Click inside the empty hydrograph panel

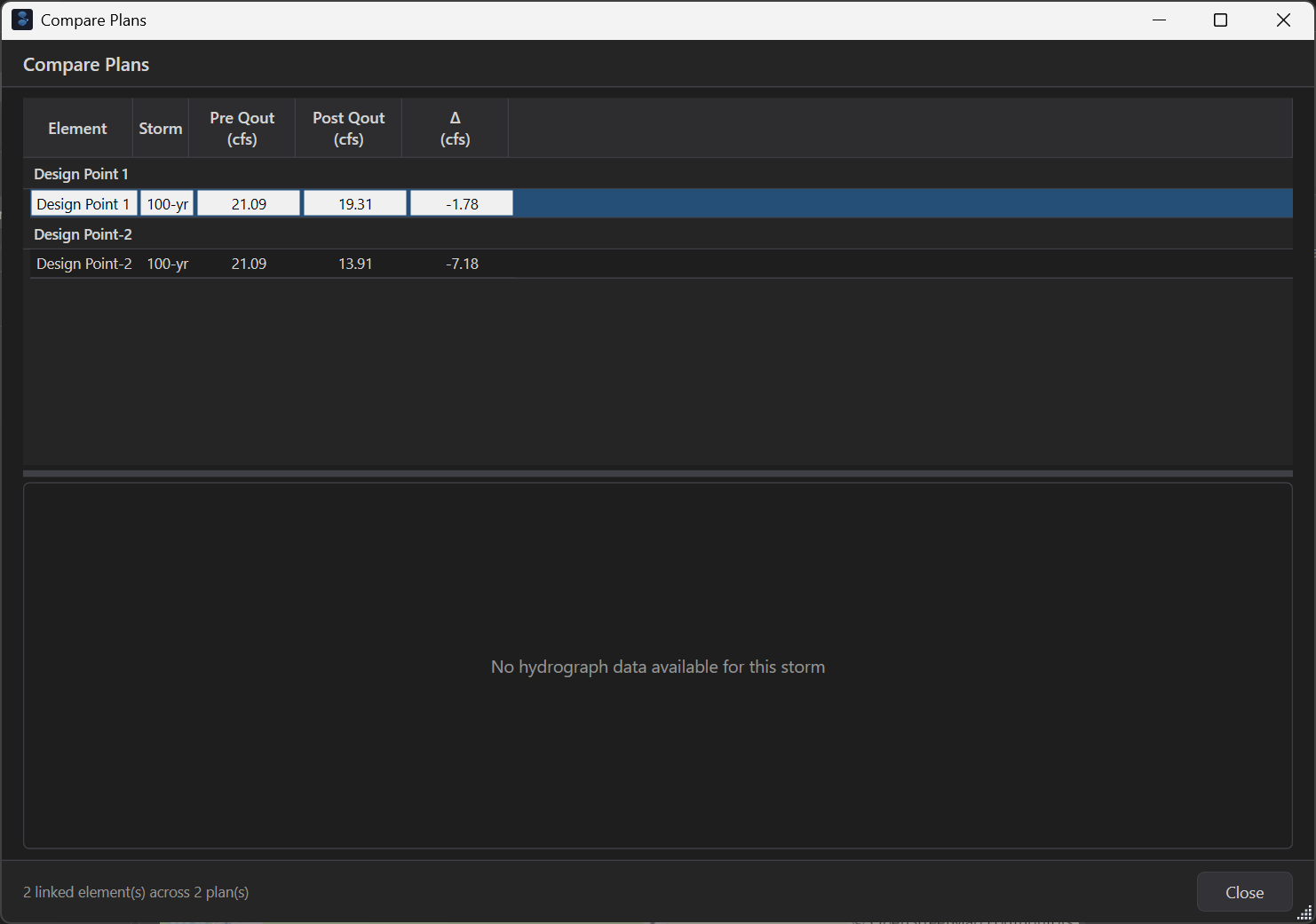[657, 666]
